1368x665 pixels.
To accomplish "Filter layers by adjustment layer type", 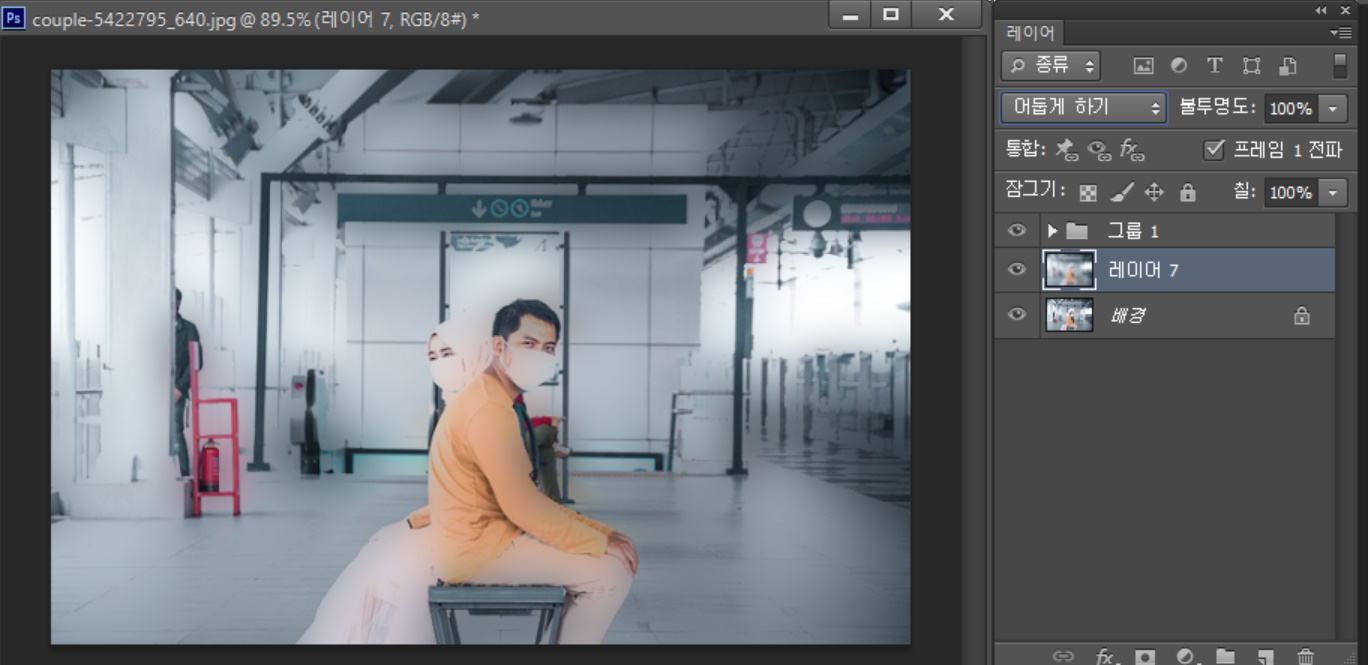I will click(1179, 66).
